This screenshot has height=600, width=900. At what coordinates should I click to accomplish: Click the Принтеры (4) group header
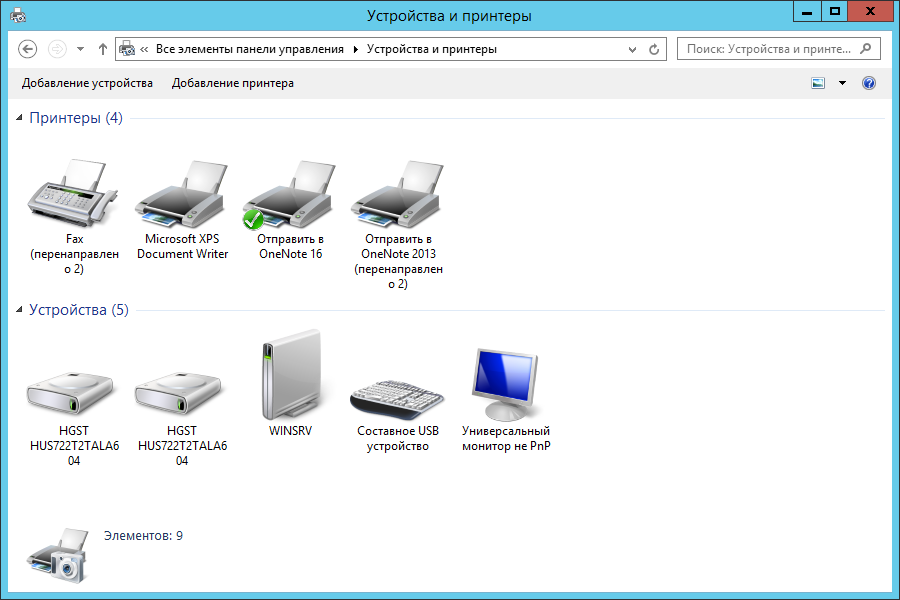(x=76, y=118)
